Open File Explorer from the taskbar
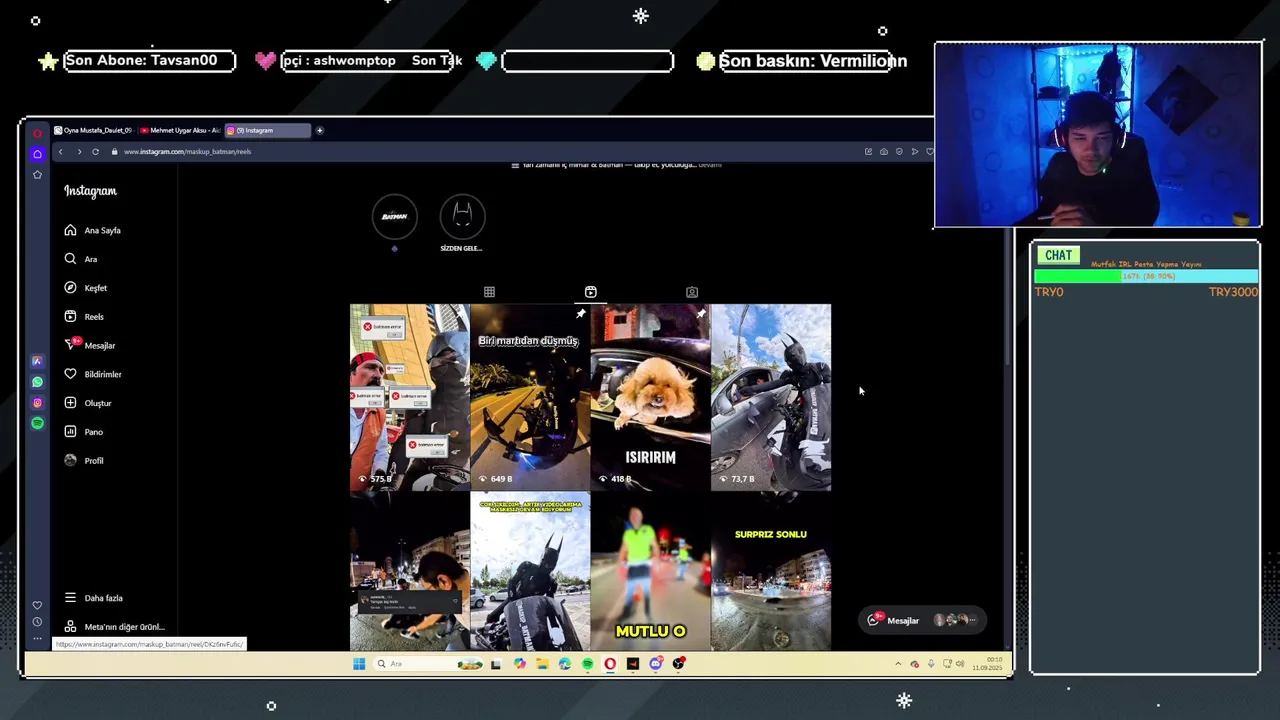1280x720 pixels. pyautogui.click(x=542, y=664)
